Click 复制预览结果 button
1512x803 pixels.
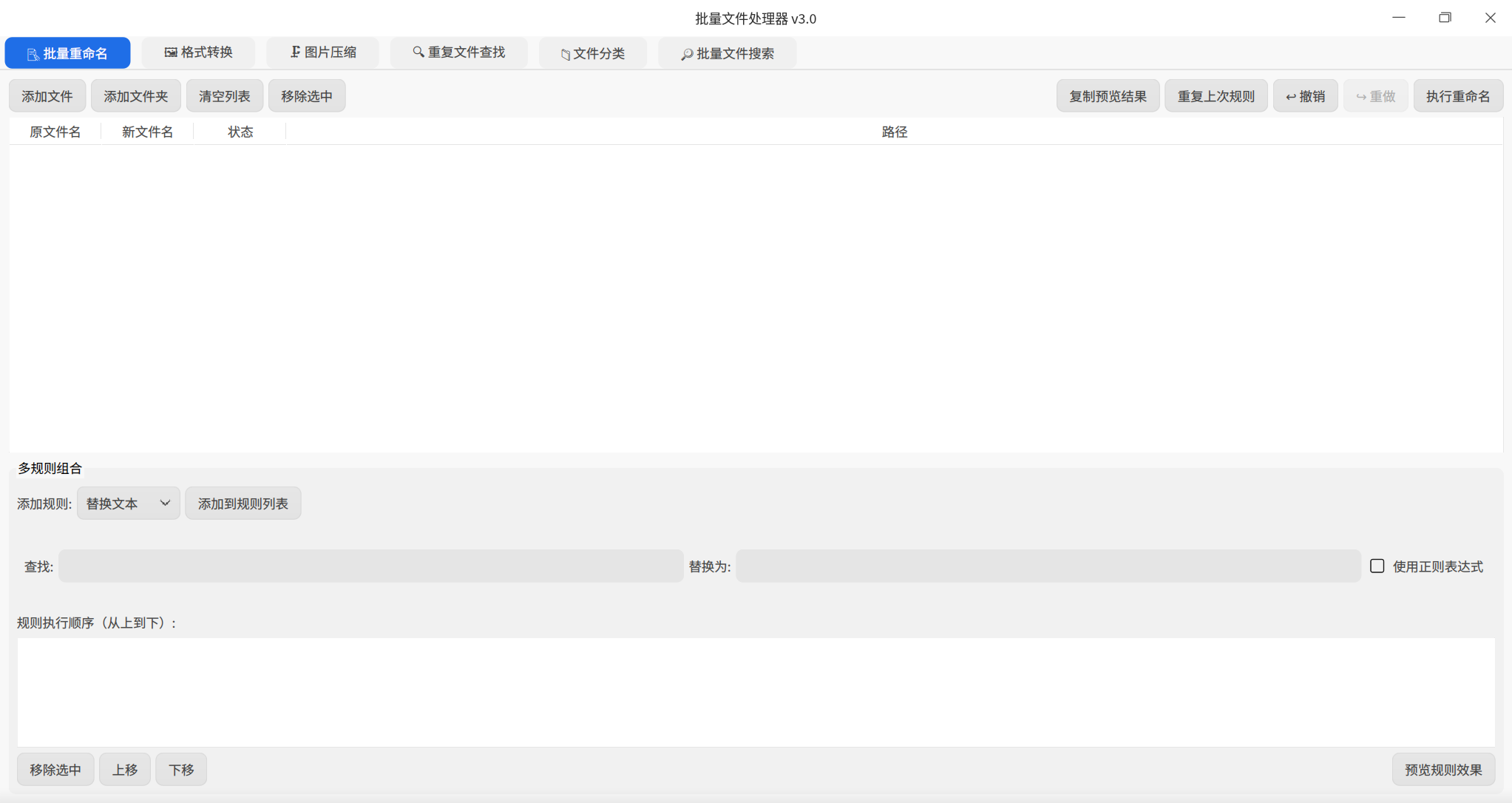click(1108, 96)
